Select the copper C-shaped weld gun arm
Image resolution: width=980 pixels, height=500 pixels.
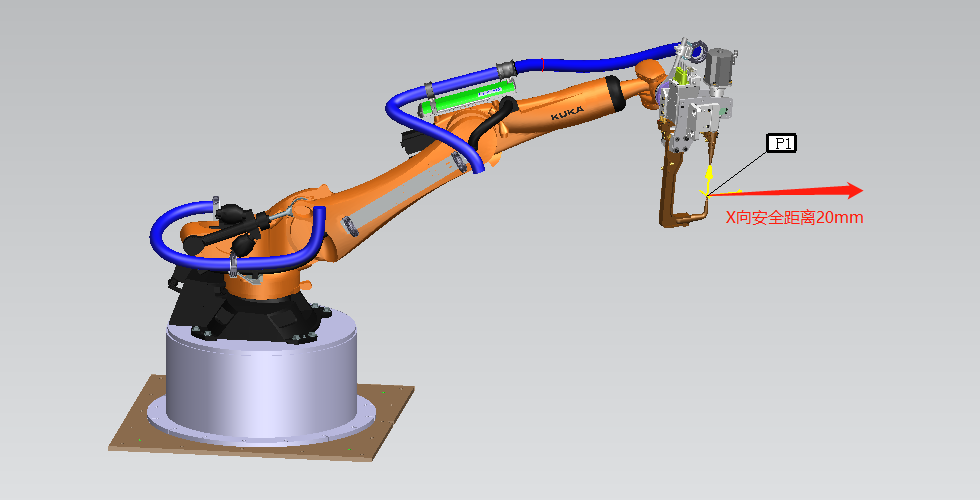tap(667, 197)
